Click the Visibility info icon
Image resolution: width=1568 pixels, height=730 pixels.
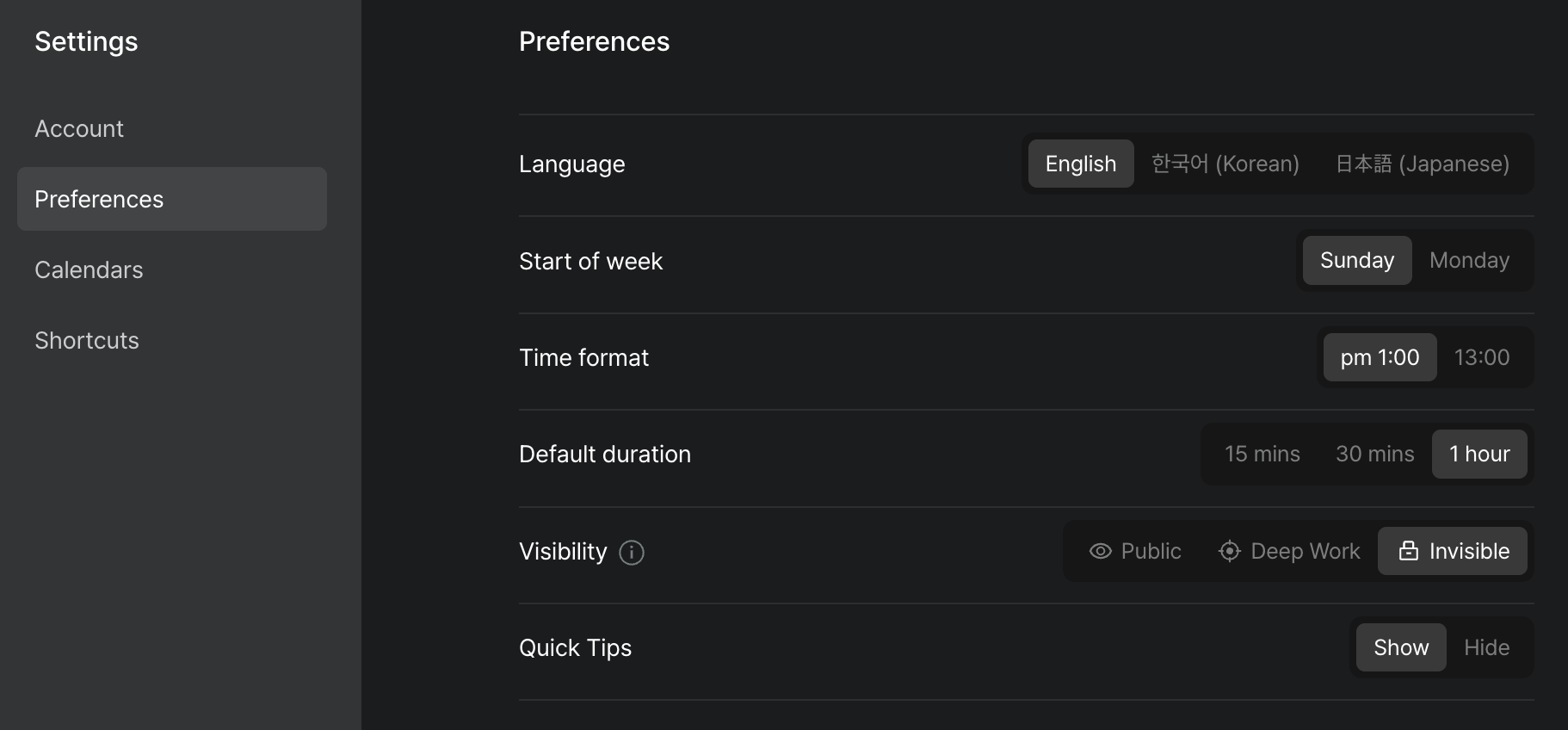(x=632, y=552)
